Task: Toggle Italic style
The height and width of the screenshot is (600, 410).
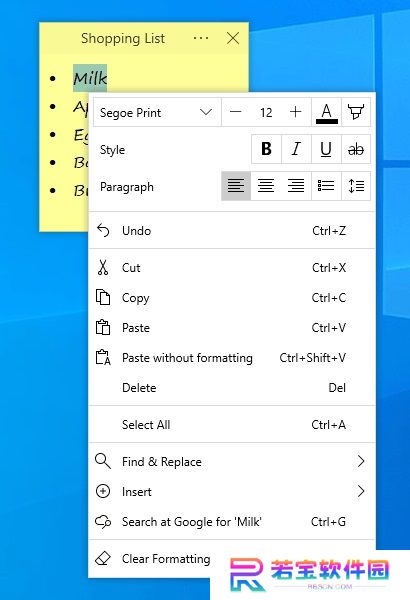Action: 296,149
